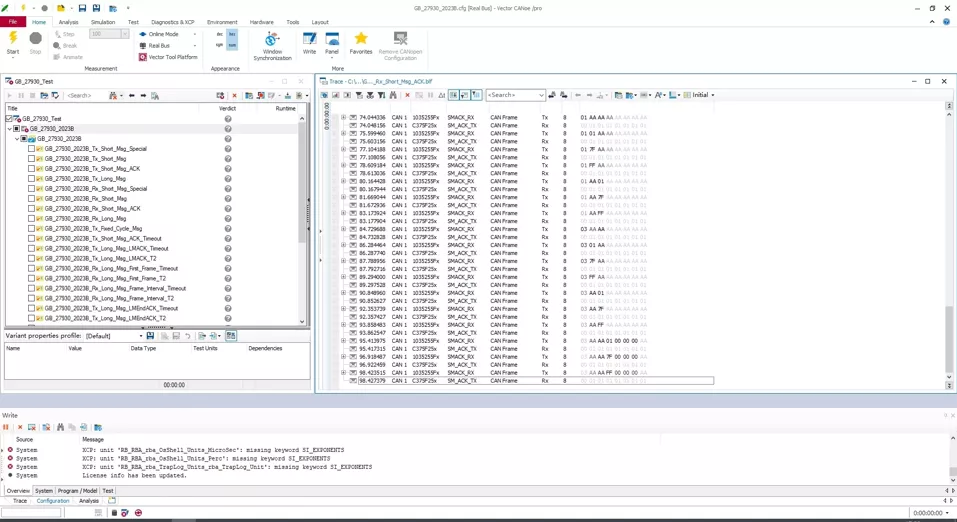Click the black cylinder icon in the status bar
The width and height of the screenshot is (957, 522).
tap(114, 513)
